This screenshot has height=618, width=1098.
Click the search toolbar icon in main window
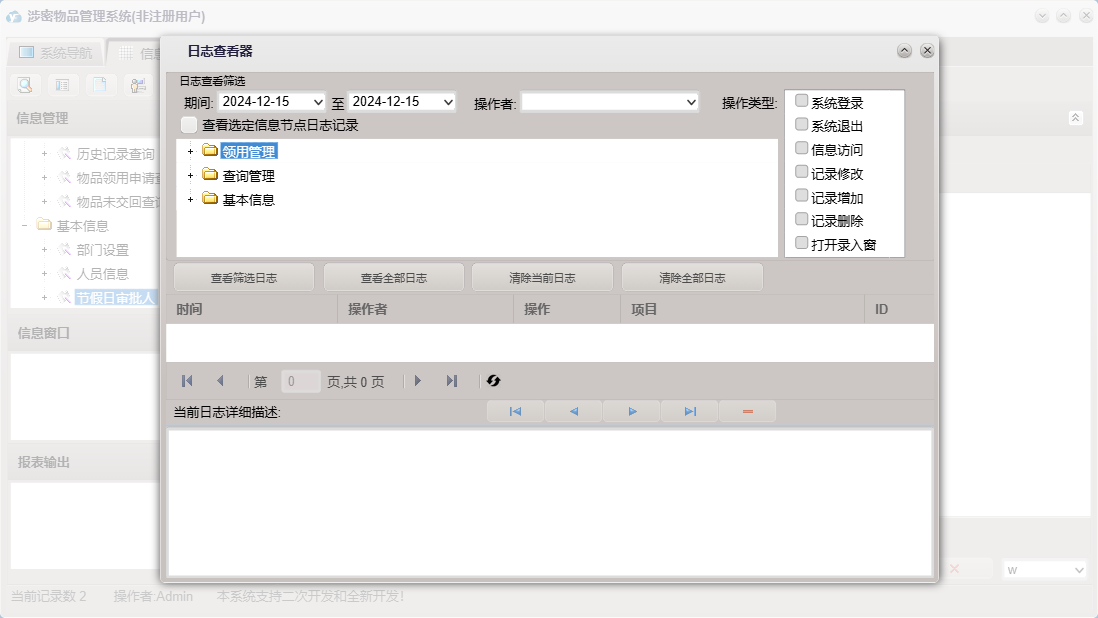[x=25, y=85]
